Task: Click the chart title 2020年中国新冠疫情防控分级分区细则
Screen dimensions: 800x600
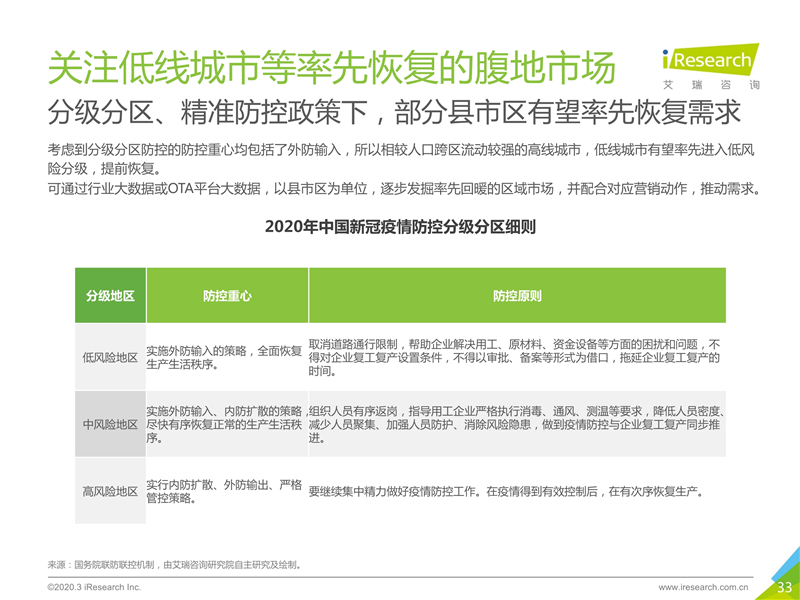Action: point(400,226)
